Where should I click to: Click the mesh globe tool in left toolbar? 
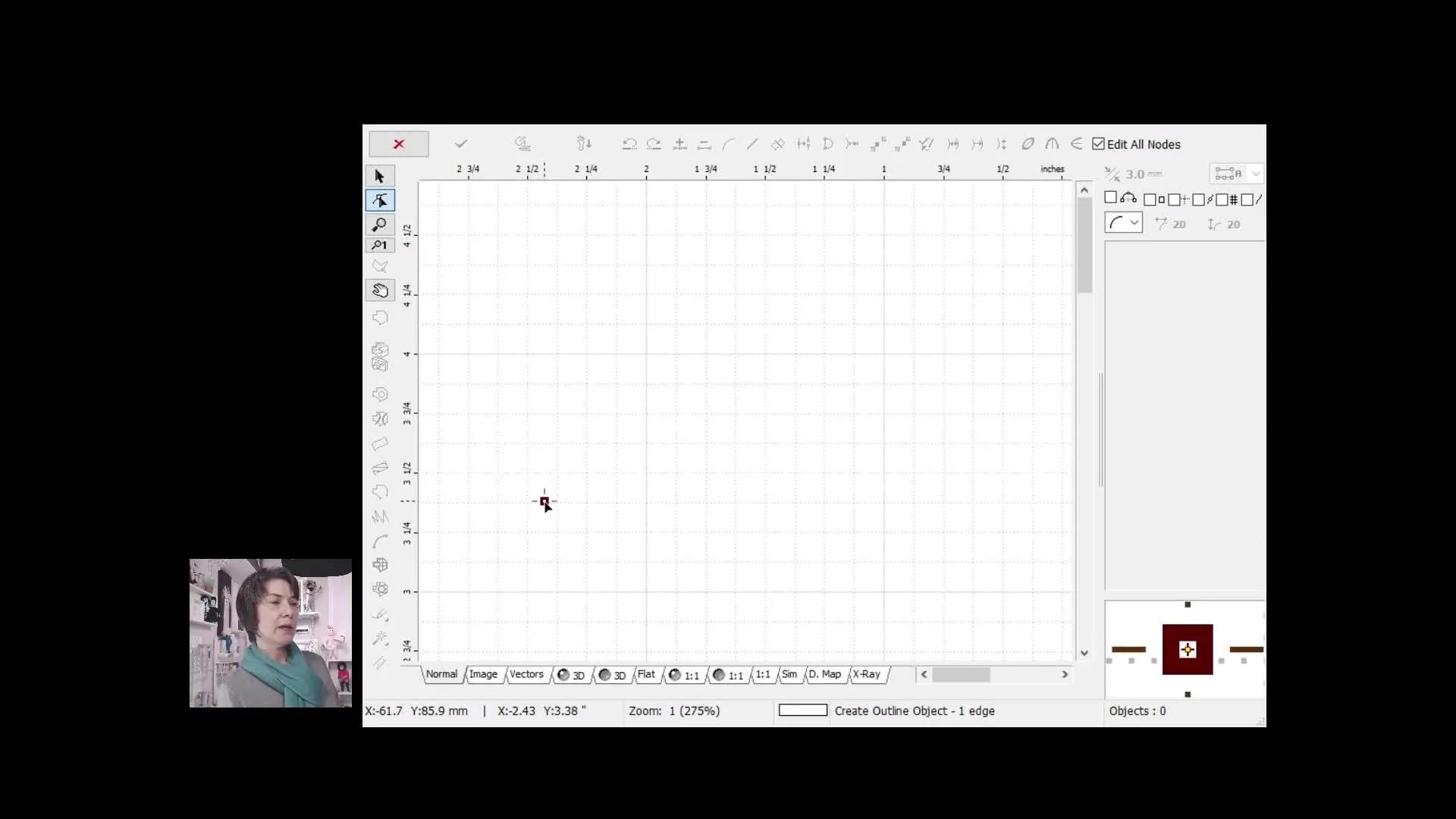tap(380, 565)
